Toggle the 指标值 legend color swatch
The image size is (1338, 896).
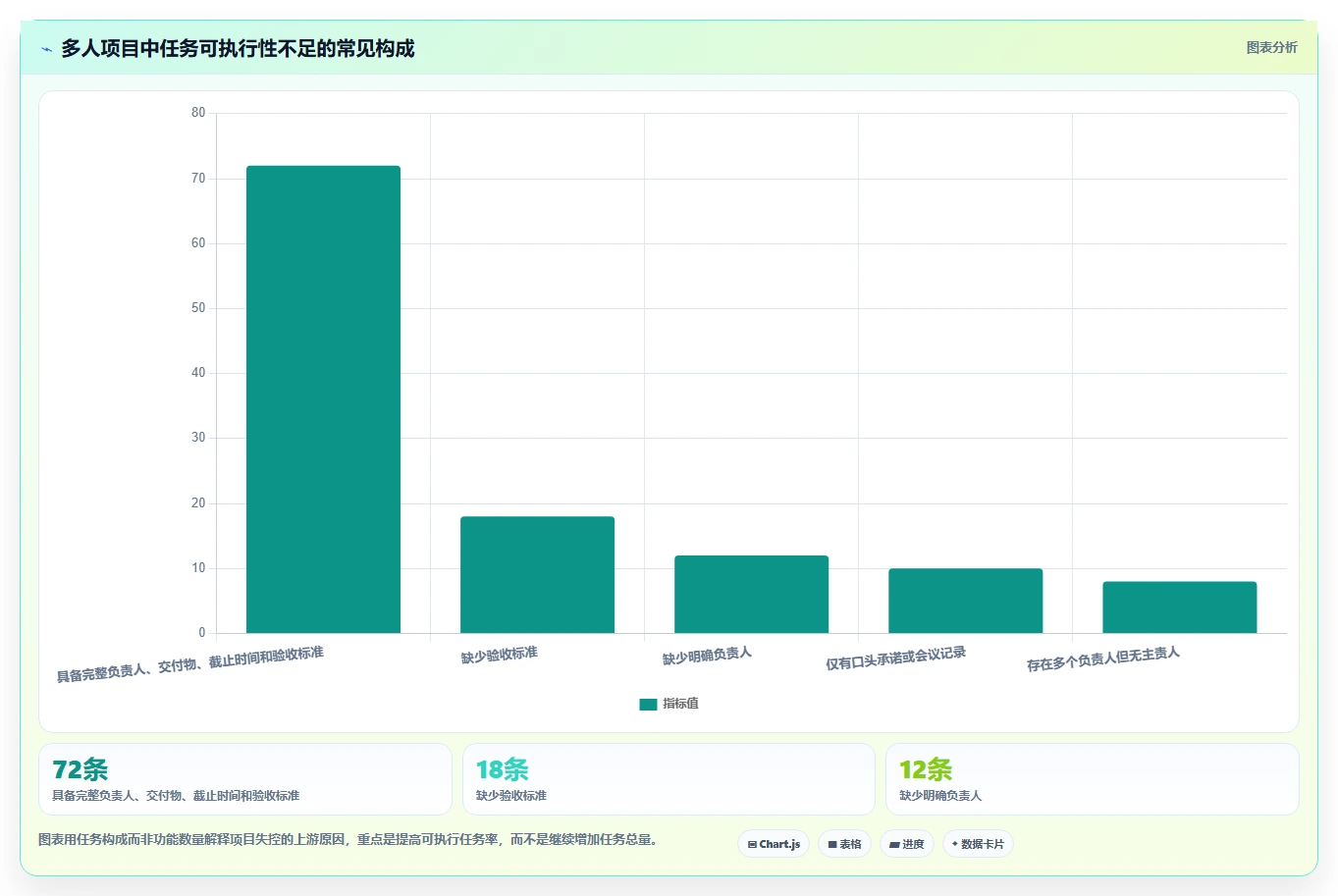click(648, 704)
